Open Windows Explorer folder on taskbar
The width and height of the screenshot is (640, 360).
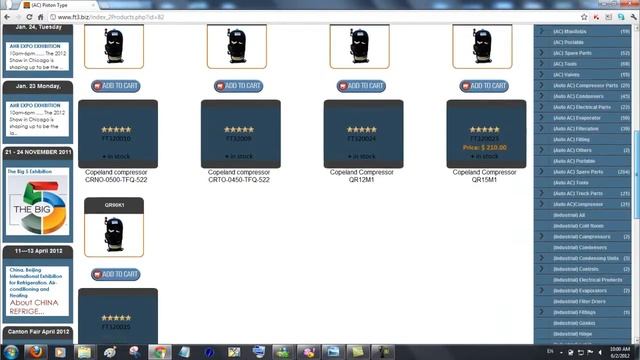click(x=84, y=352)
